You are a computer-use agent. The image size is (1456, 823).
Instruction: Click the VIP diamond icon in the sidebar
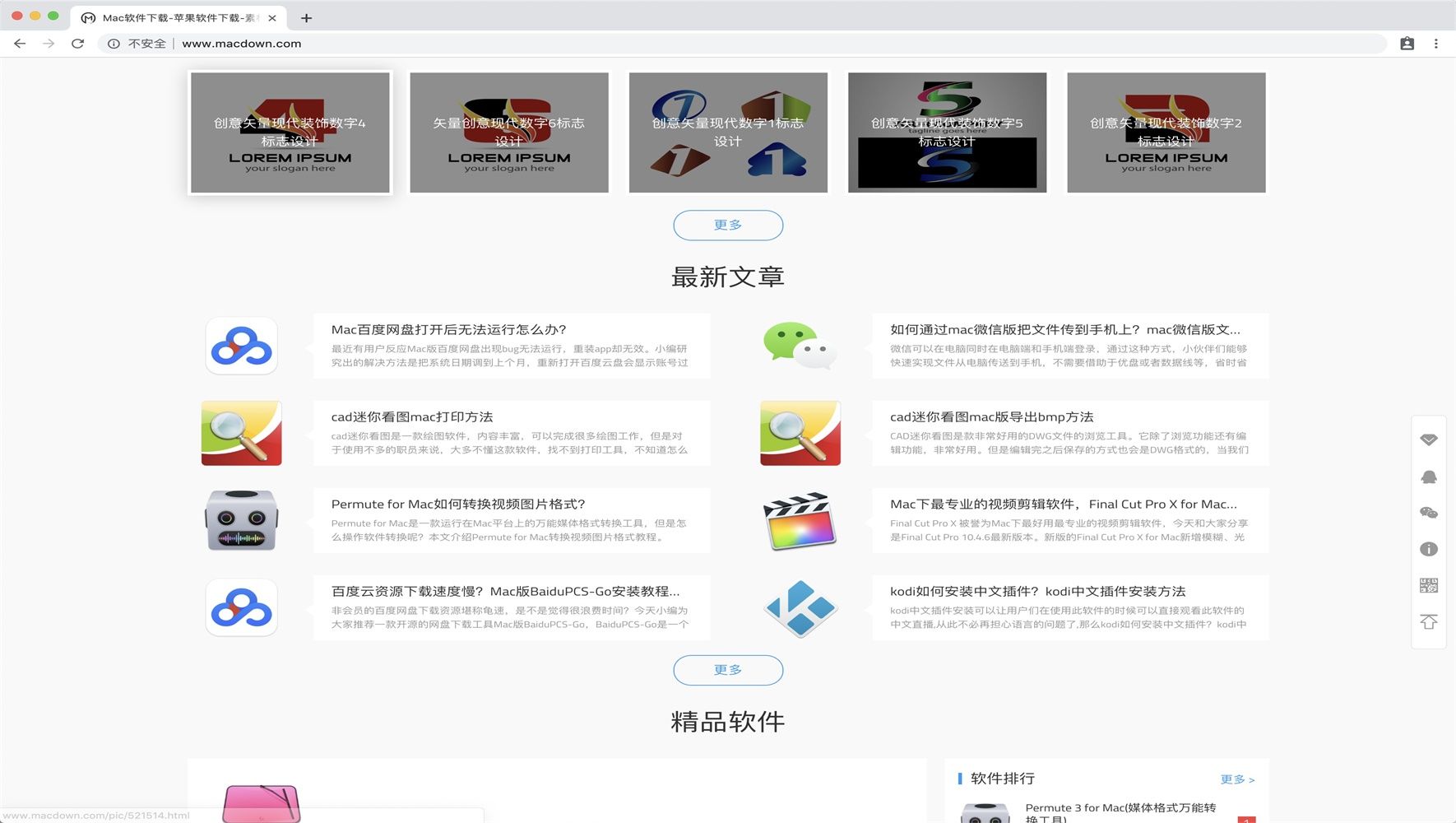[x=1429, y=439]
